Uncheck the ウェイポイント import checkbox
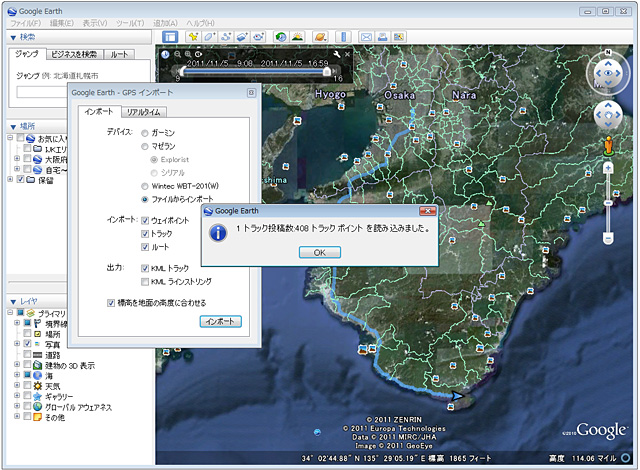The width and height of the screenshot is (640, 470). pyautogui.click(x=145, y=221)
